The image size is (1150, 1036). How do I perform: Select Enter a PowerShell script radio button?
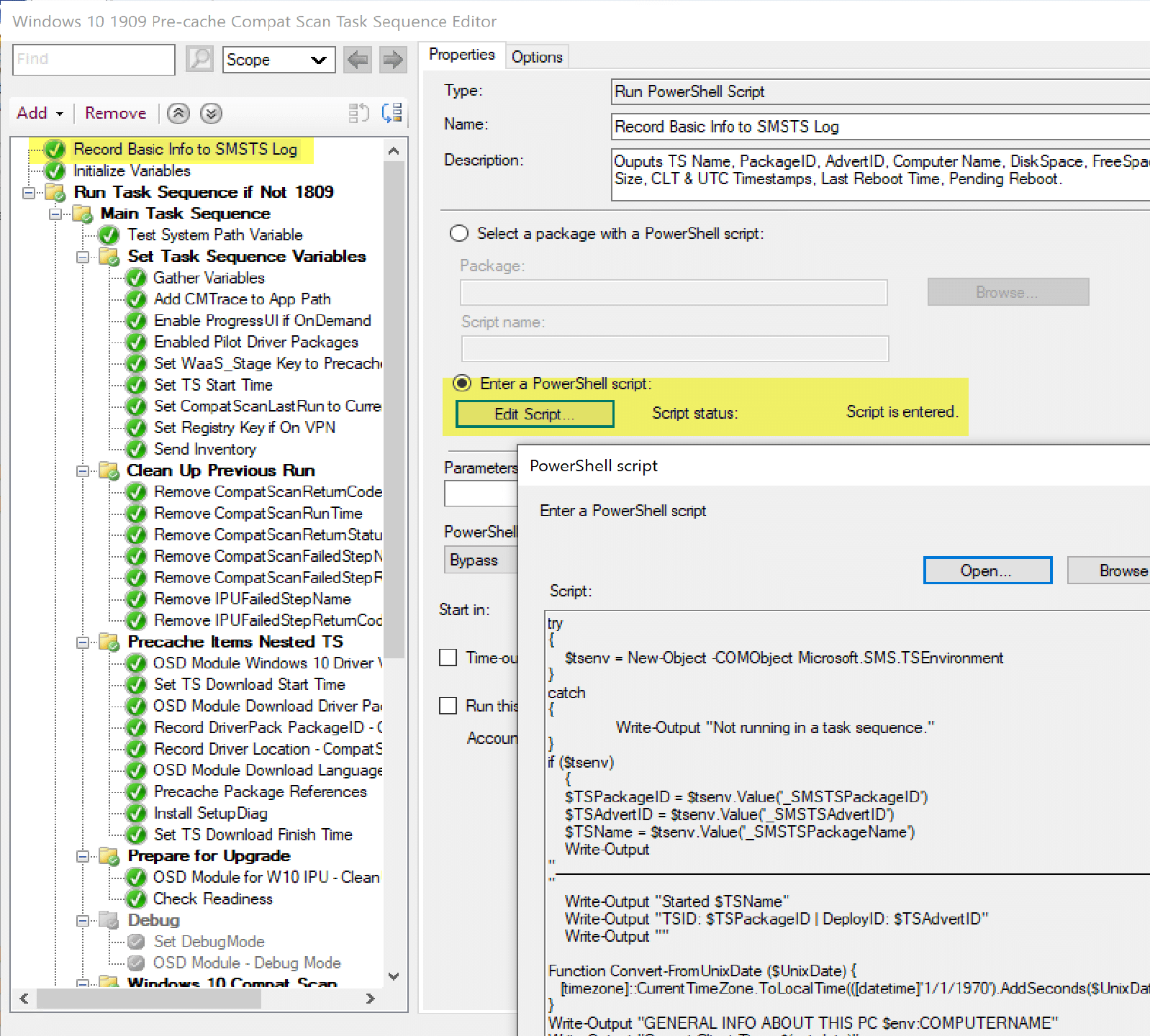click(462, 383)
